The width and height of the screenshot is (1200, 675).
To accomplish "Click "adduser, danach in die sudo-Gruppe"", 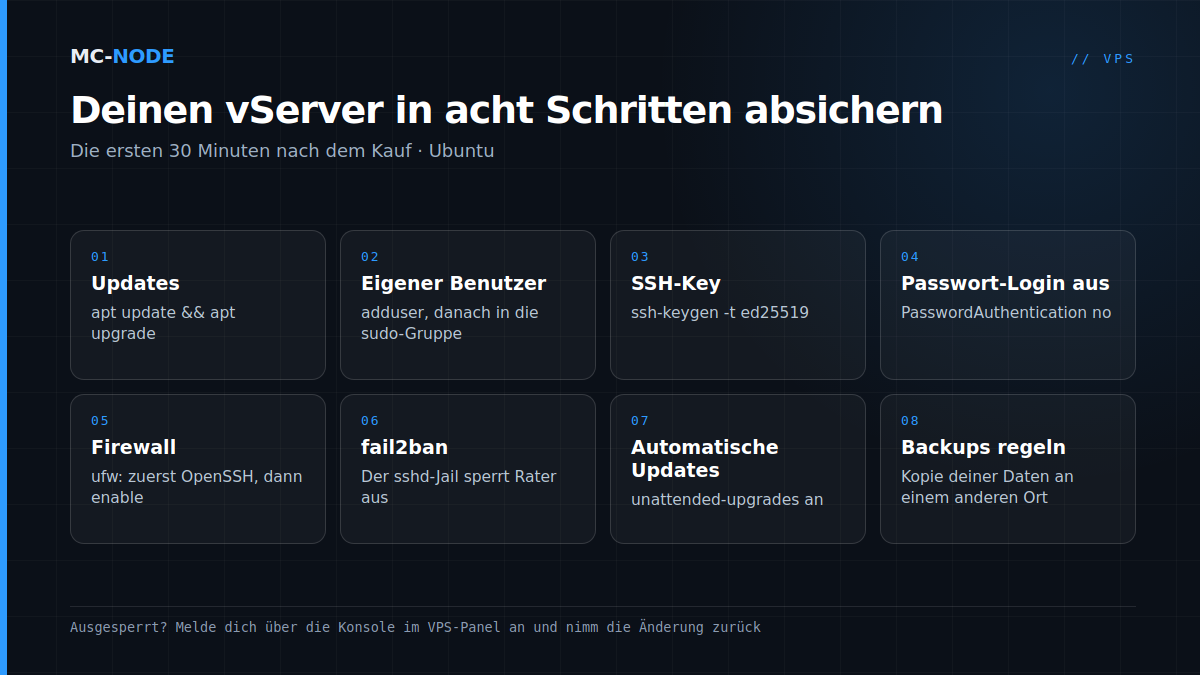I will (x=450, y=323).
